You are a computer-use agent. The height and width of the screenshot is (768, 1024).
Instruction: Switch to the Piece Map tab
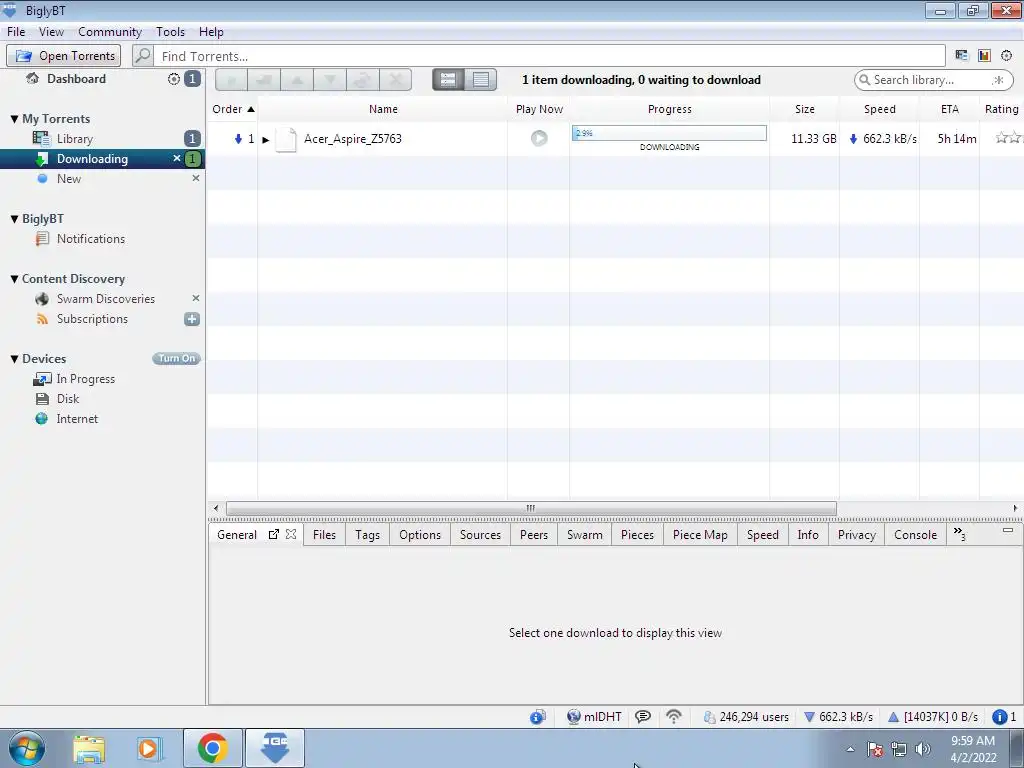700,535
